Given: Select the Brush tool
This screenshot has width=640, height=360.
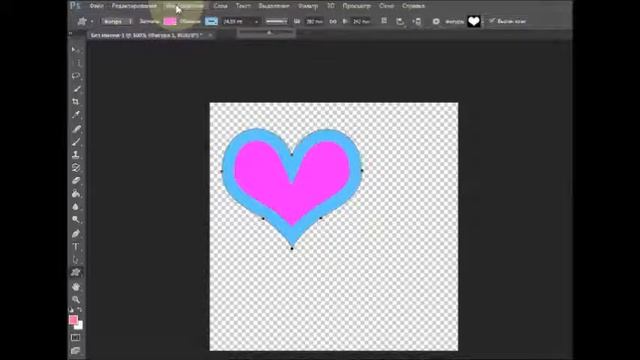Looking at the screenshot, I should 76,142.
